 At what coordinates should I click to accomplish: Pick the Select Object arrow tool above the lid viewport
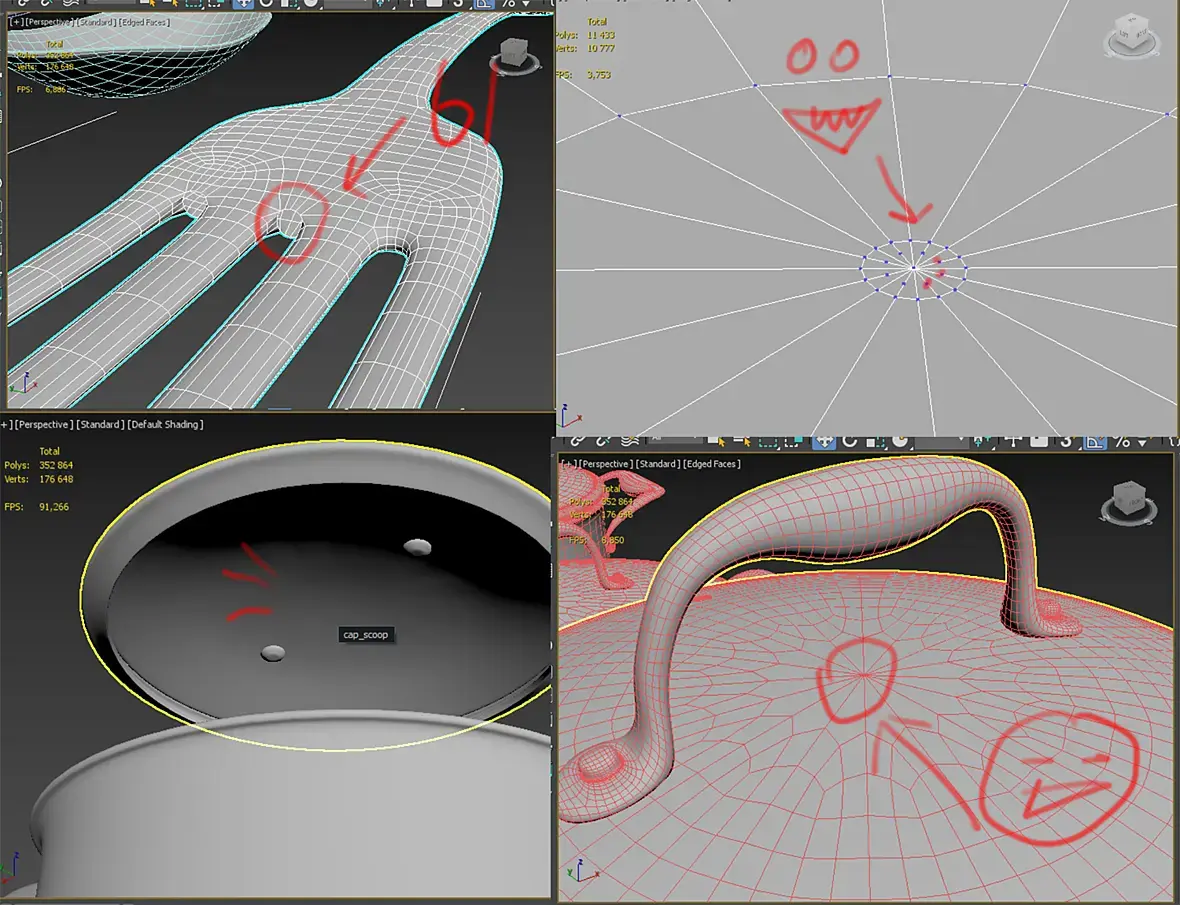(717, 441)
